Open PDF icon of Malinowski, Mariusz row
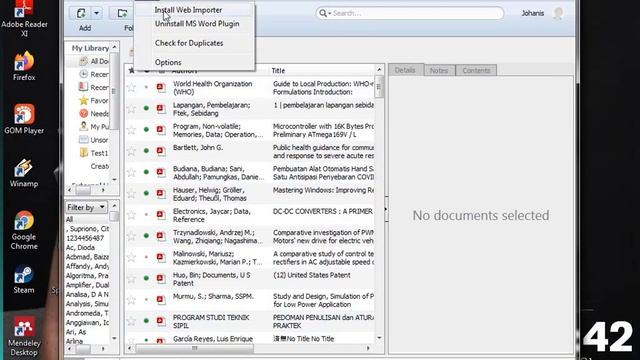The image size is (640, 360). [161, 257]
